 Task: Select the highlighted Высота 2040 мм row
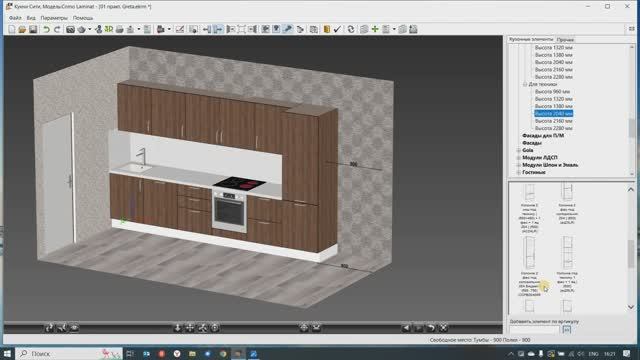click(553, 113)
